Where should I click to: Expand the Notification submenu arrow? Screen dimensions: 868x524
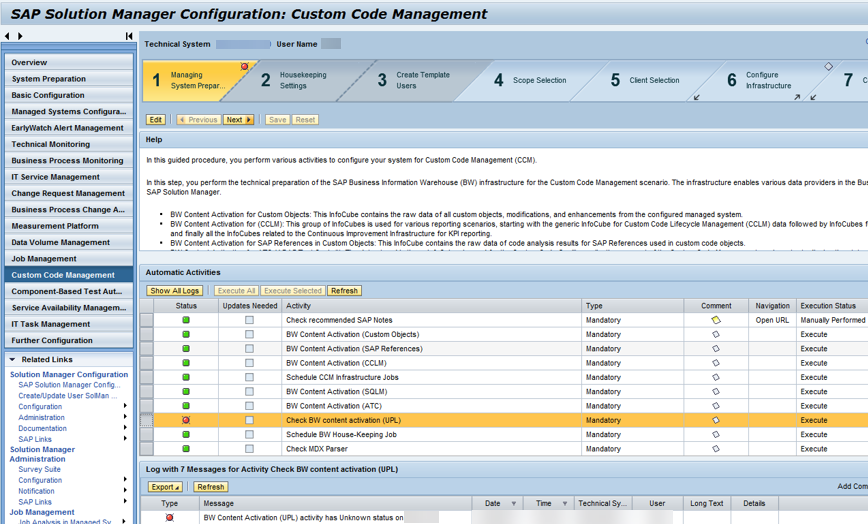tap(125, 490)
